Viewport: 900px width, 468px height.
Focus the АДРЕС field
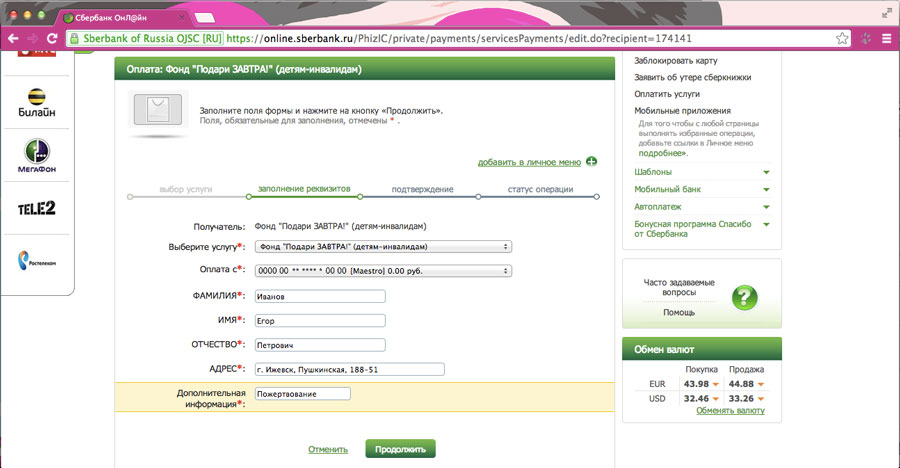(350, 369)
